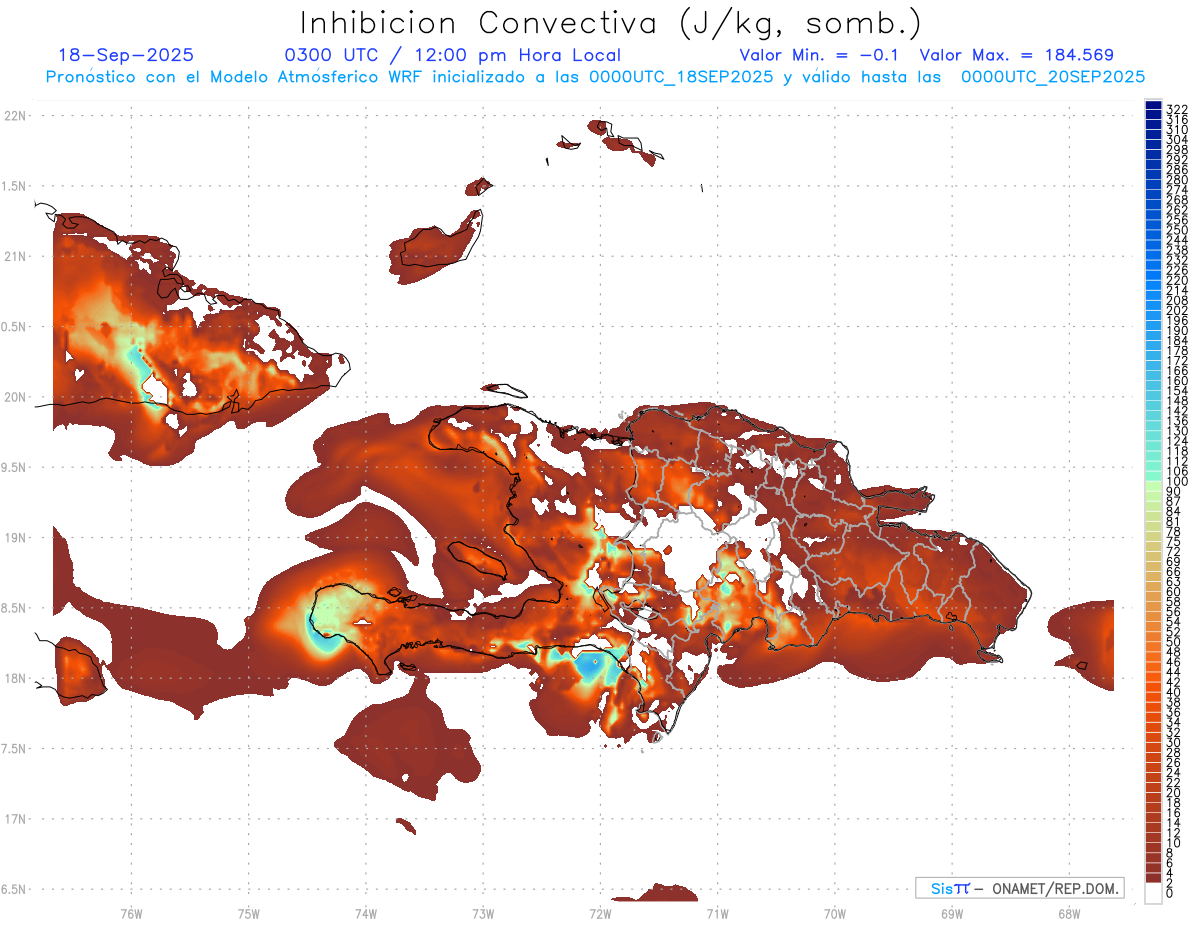Click '0300 UTC / 12:00 pm Hora Local'
Image resolution: width=1200 pixels, height=927 pixels.
(x=452, y=55)
